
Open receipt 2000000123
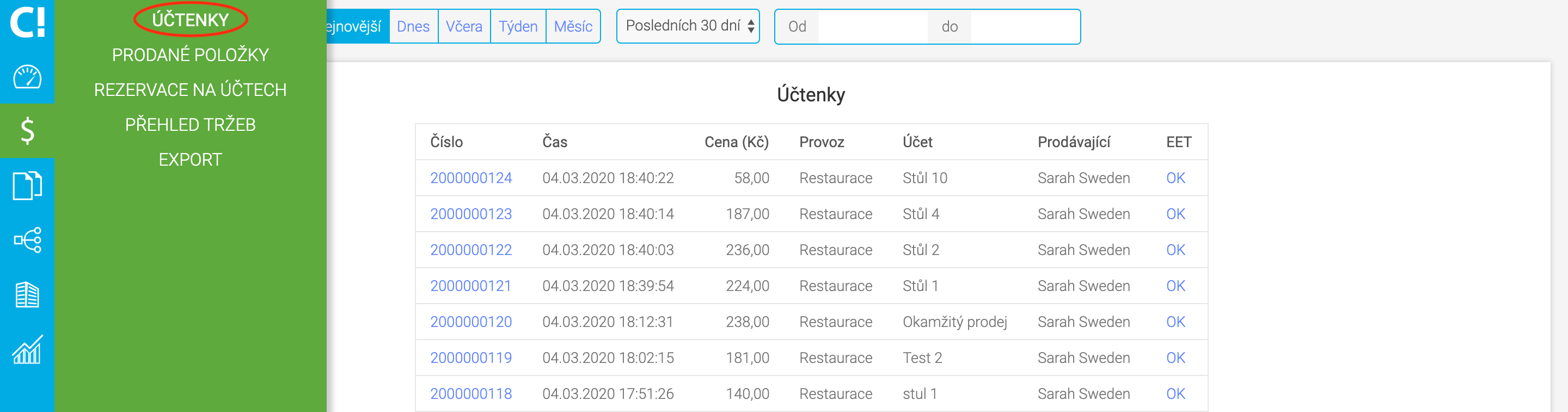point(471,214)
